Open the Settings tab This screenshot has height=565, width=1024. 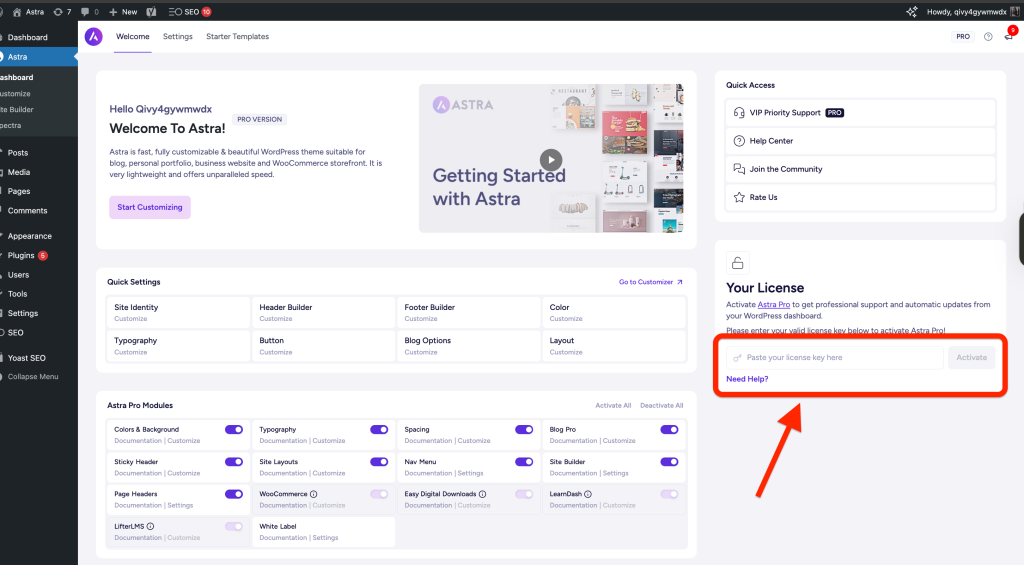(177, 37)
